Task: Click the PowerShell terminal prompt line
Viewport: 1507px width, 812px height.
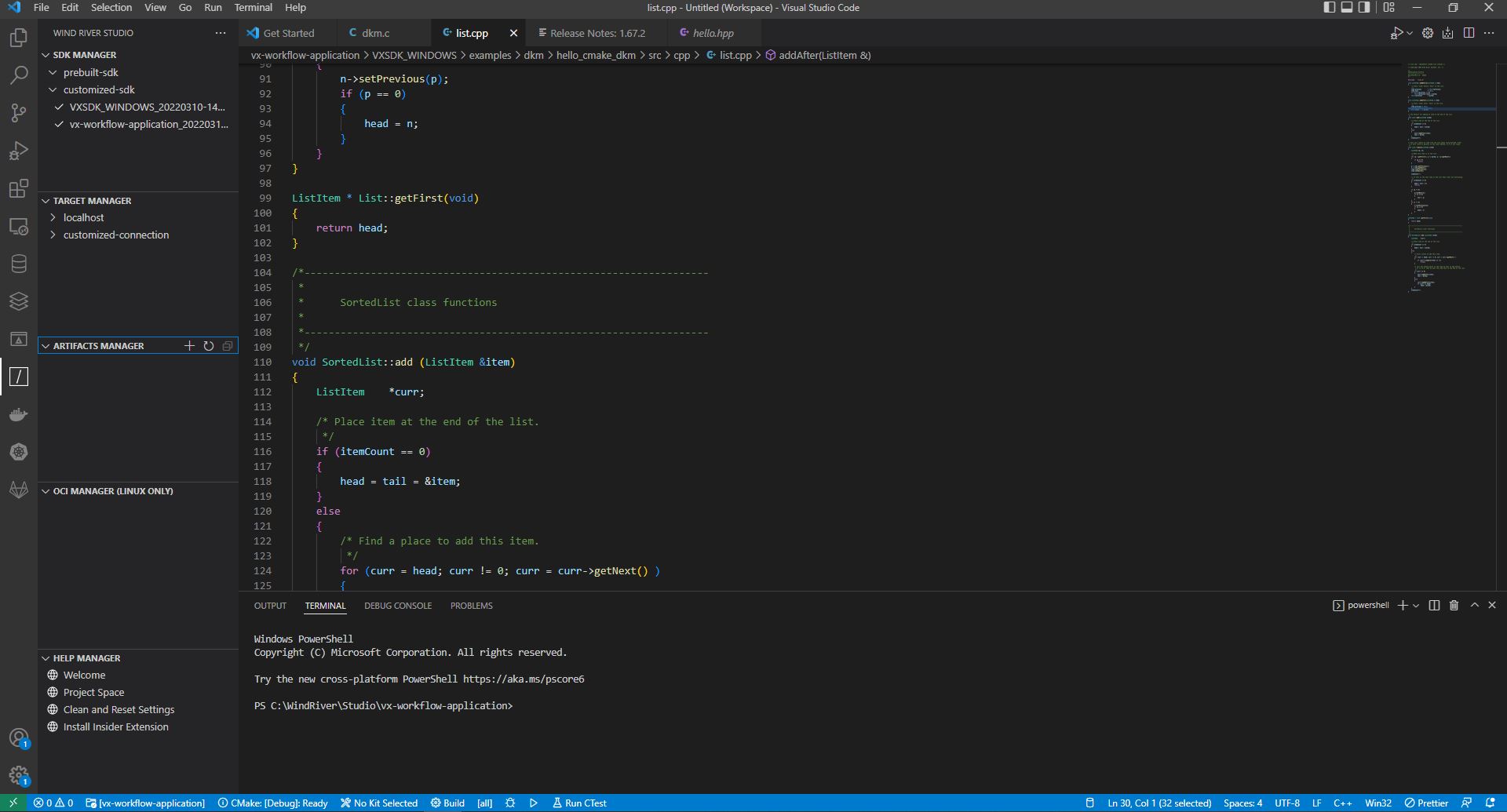Action: (x=384, y=706)
